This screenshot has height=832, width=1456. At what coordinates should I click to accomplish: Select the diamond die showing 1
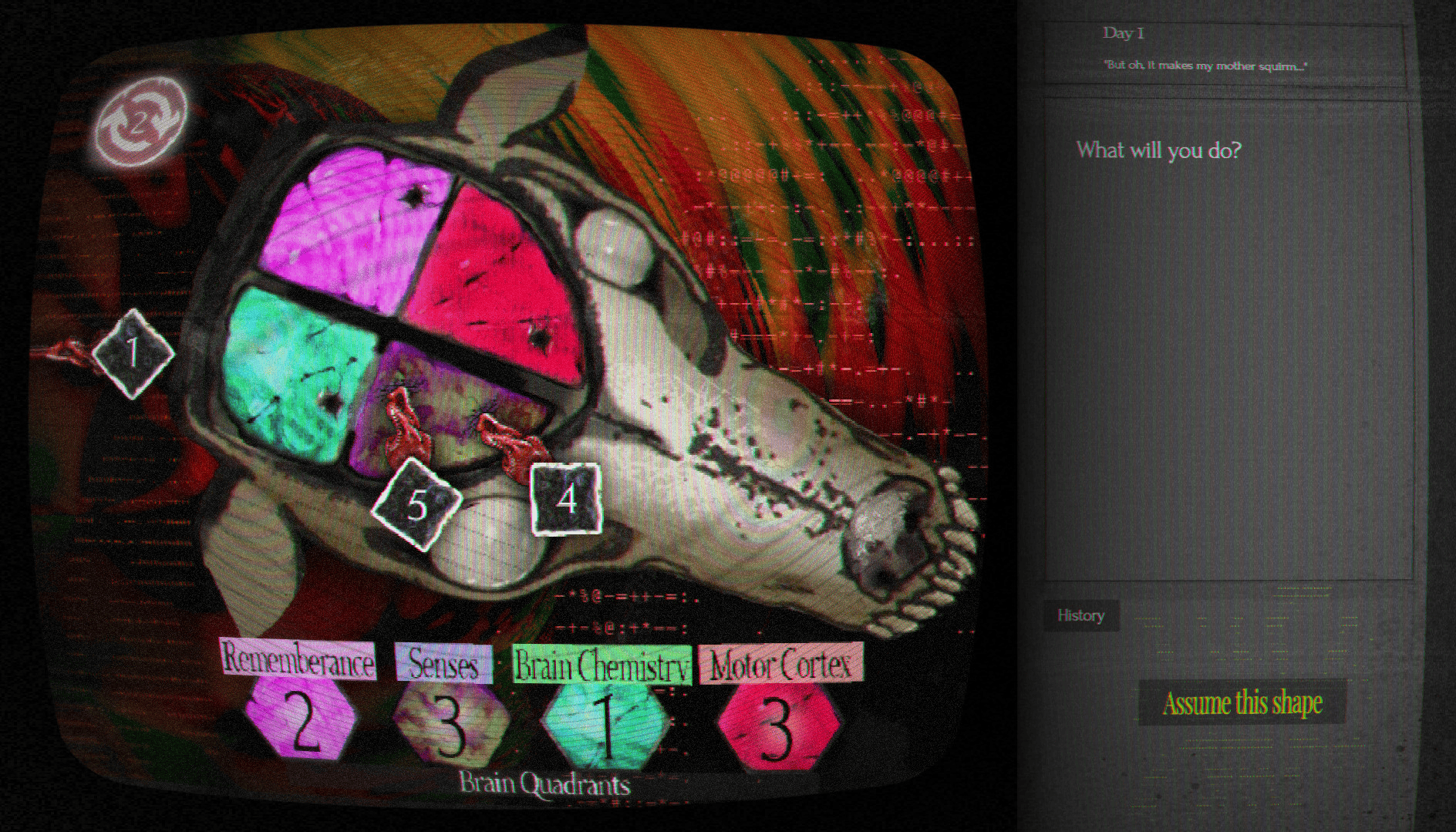point(133,353)
